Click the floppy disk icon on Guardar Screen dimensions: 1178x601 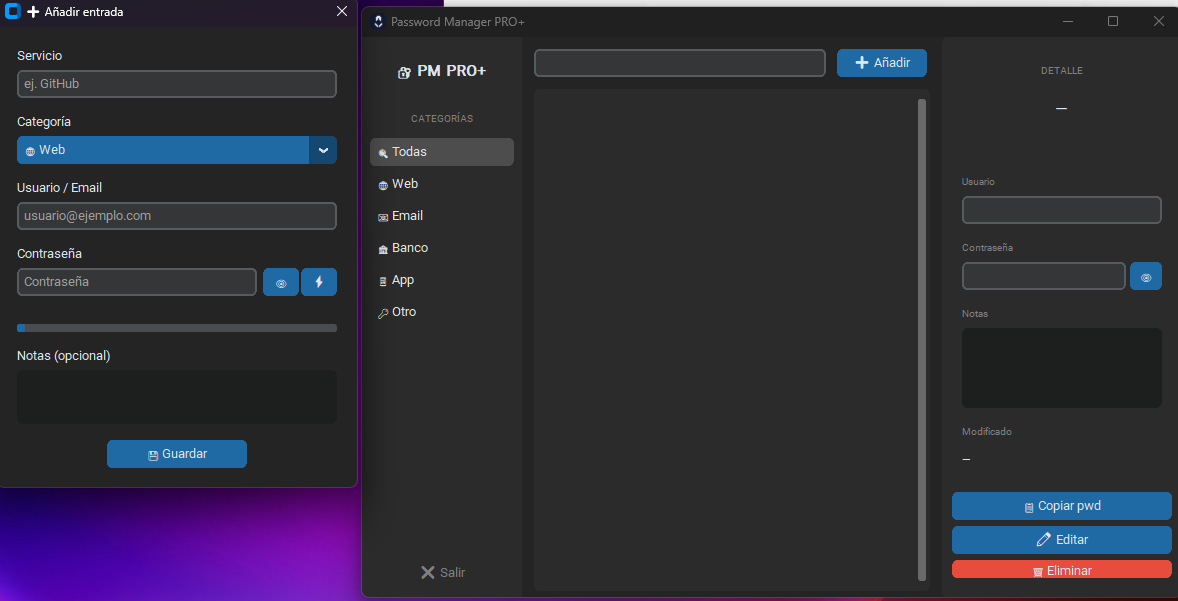pyautogui.click(x=153, y=455)
